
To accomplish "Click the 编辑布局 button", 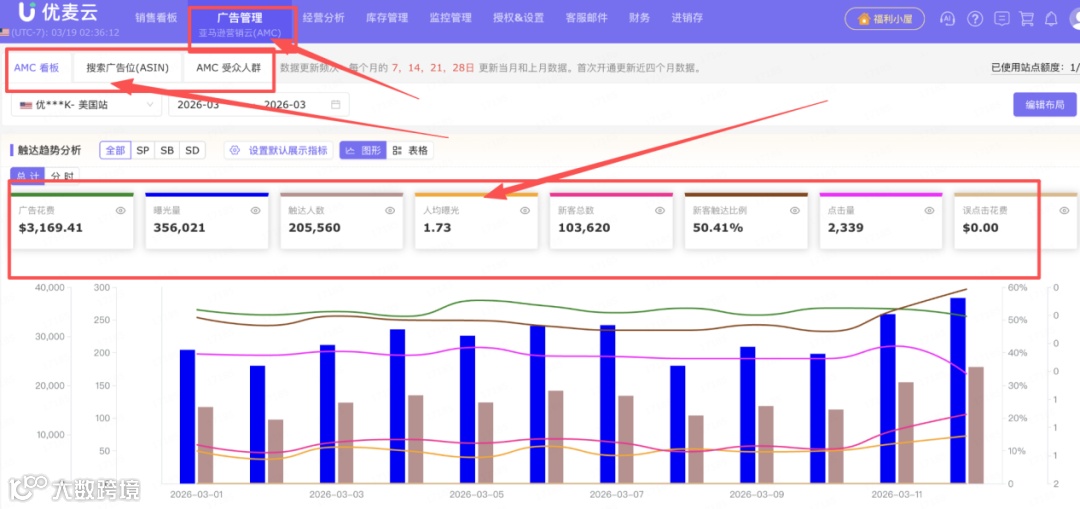I will (1044, 105).
